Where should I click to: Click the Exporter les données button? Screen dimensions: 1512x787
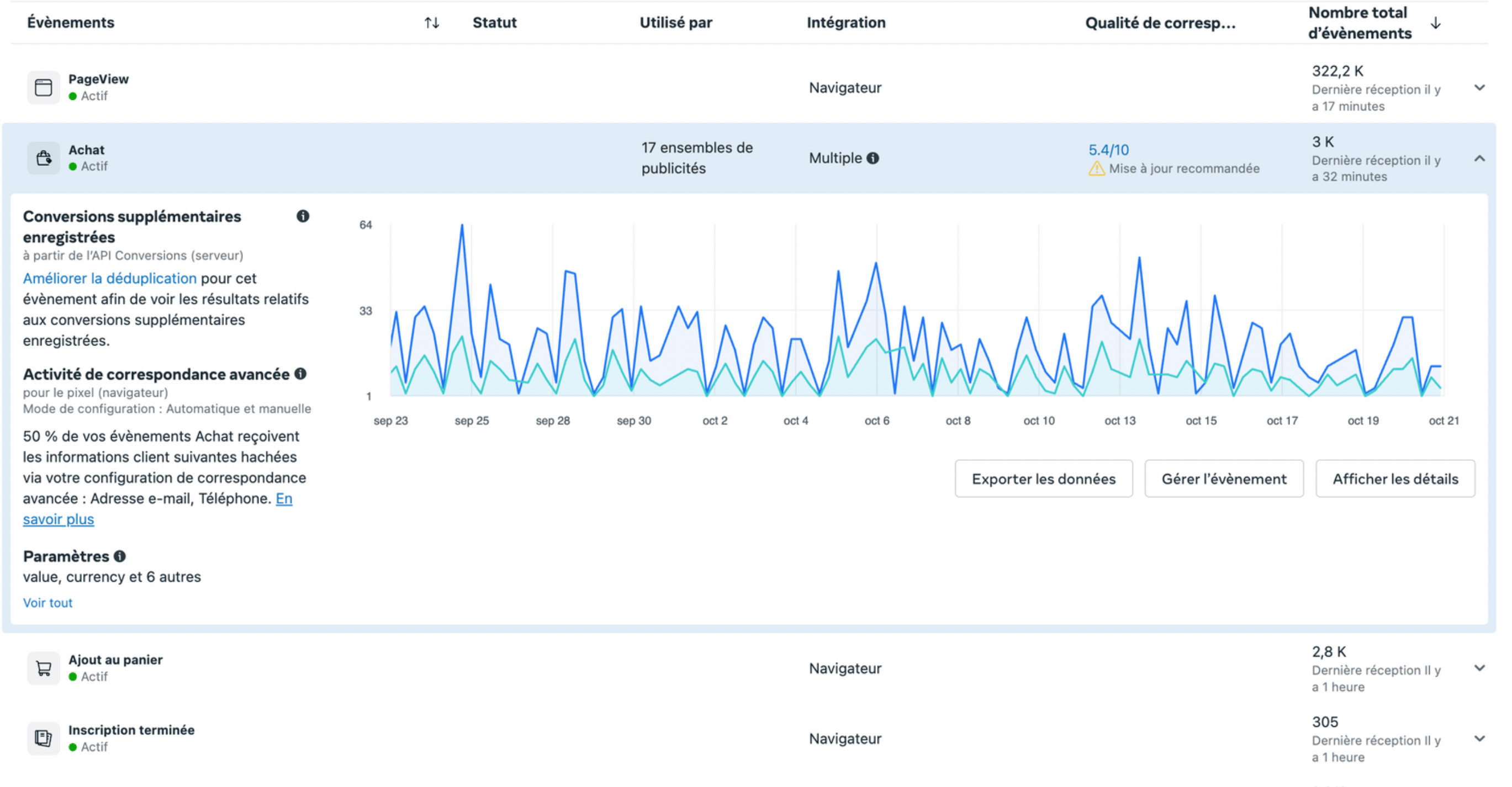click(x=1043, y=478)
